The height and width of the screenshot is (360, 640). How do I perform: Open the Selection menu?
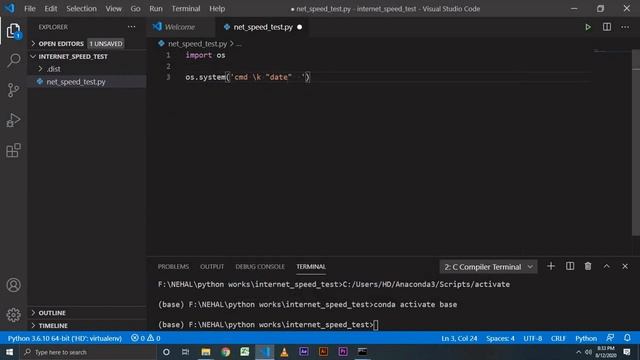81,9
